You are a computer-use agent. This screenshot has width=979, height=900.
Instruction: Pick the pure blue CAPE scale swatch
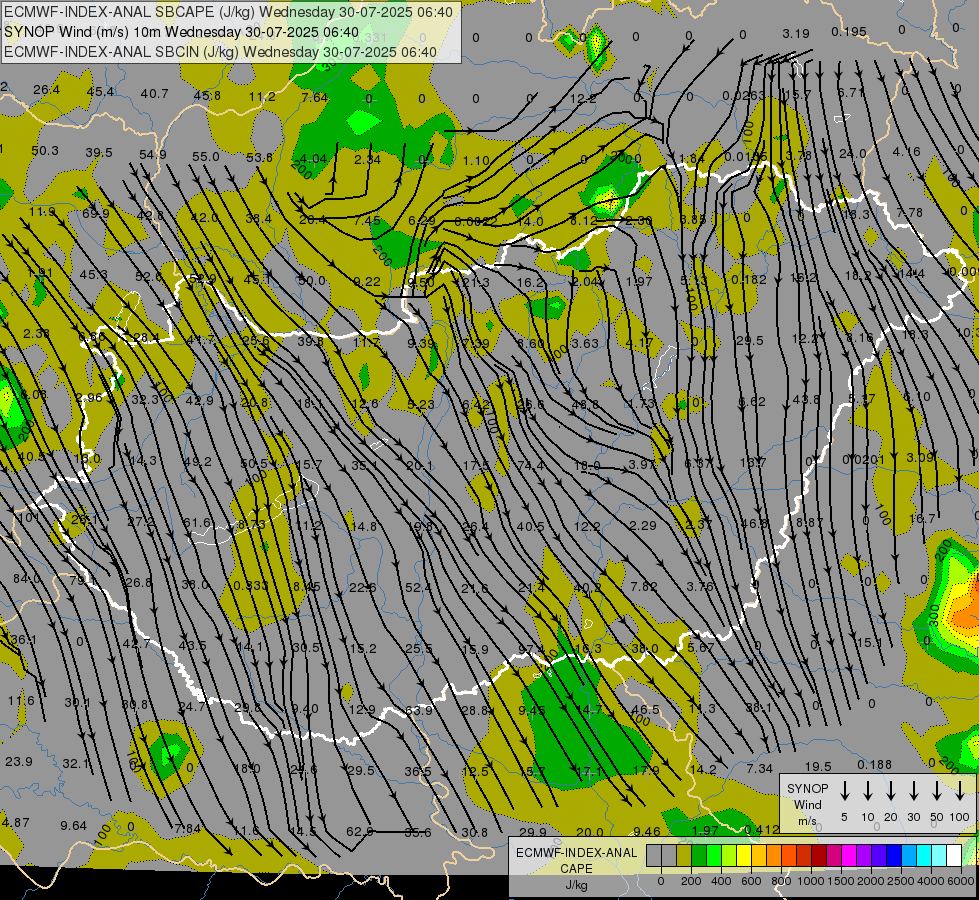893,855
